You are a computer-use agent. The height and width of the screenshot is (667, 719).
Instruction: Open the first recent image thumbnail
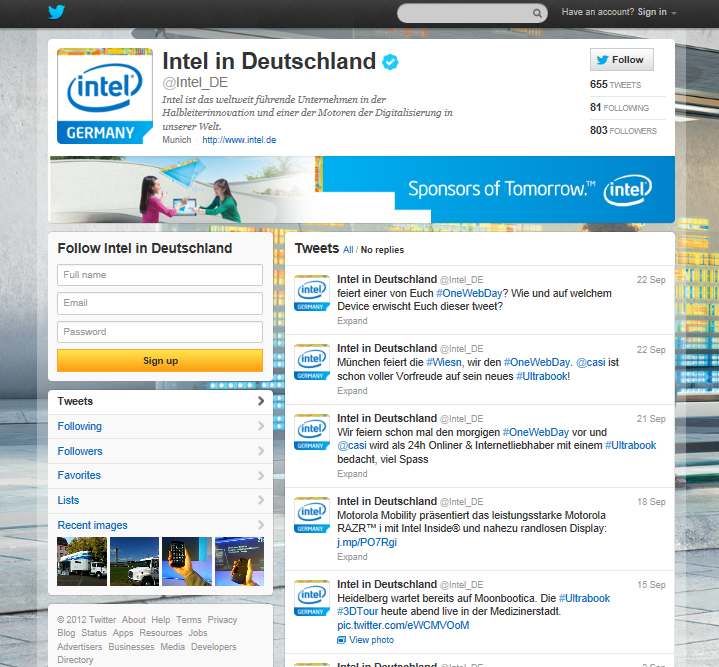[x=82, y=561]
